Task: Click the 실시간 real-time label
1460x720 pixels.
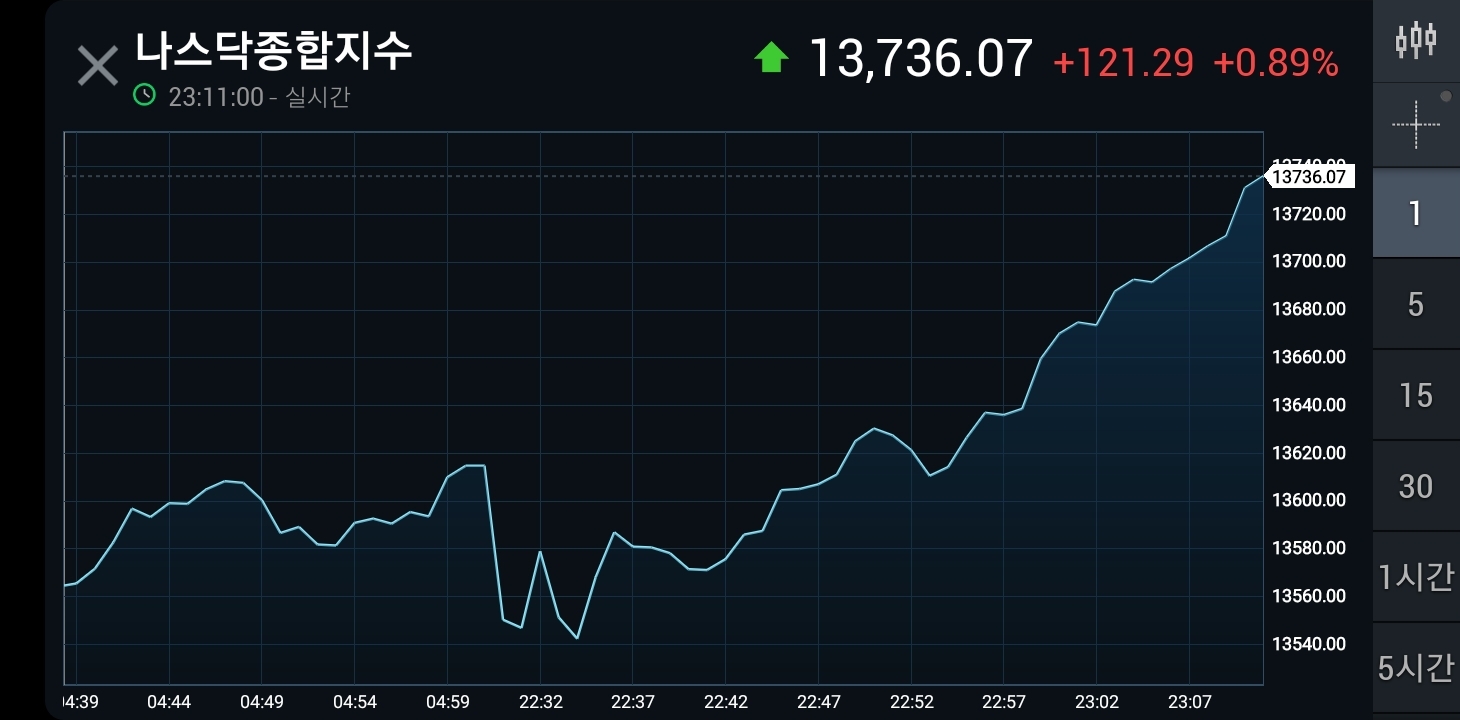Action: (317, 97)
